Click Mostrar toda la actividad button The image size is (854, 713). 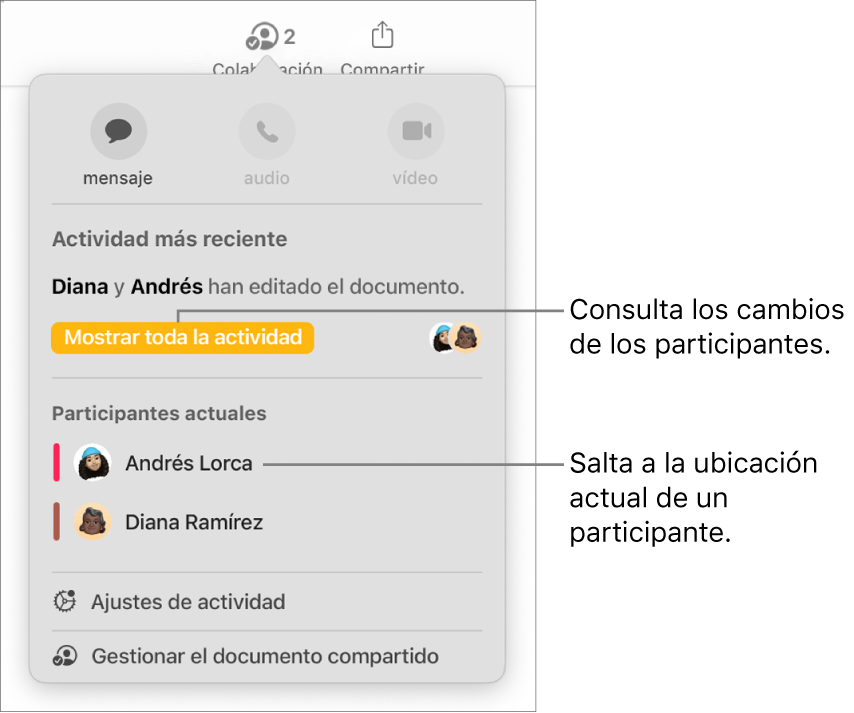tap(182, 338)
